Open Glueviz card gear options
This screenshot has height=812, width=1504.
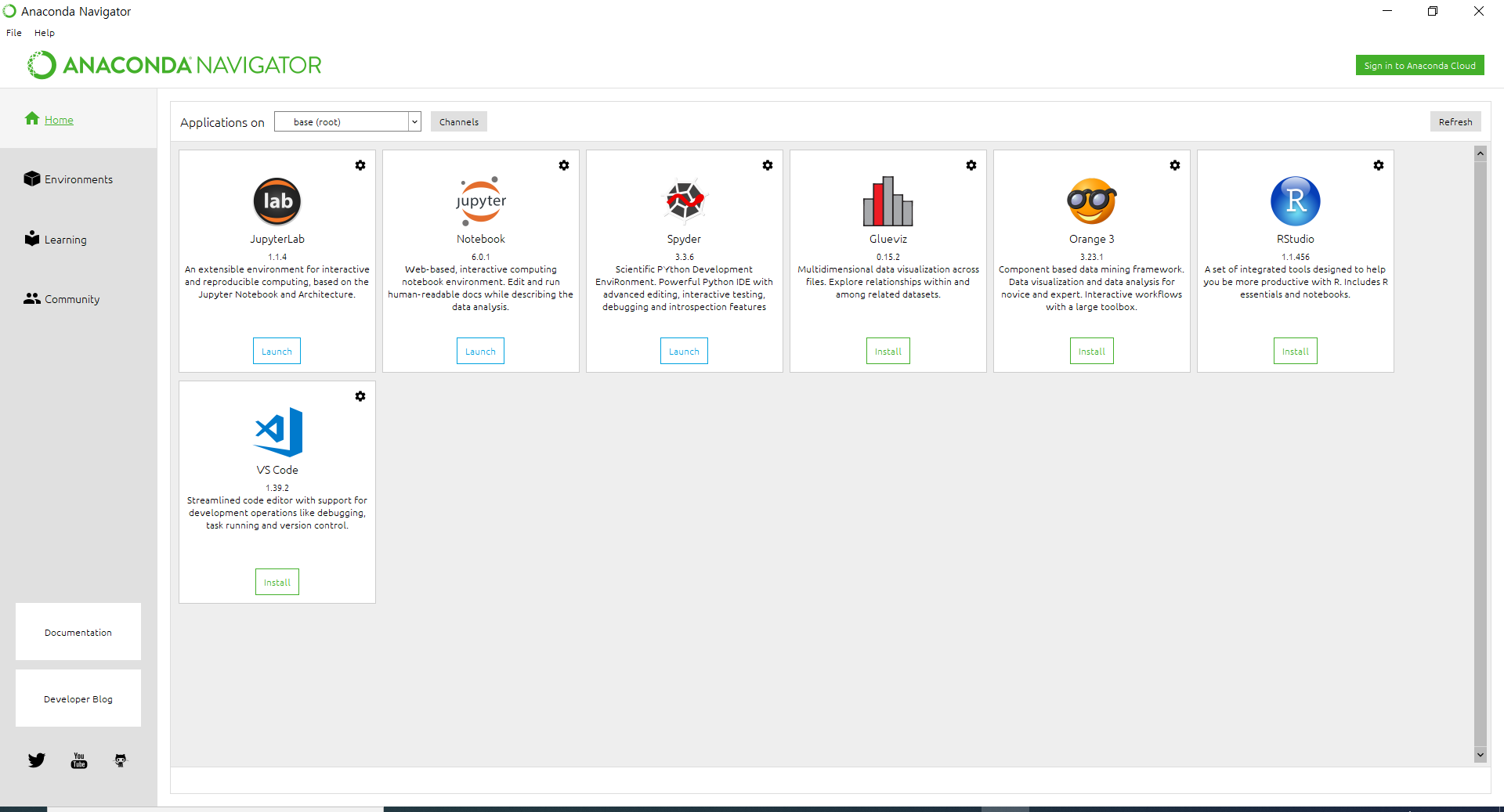pos(971,165)
